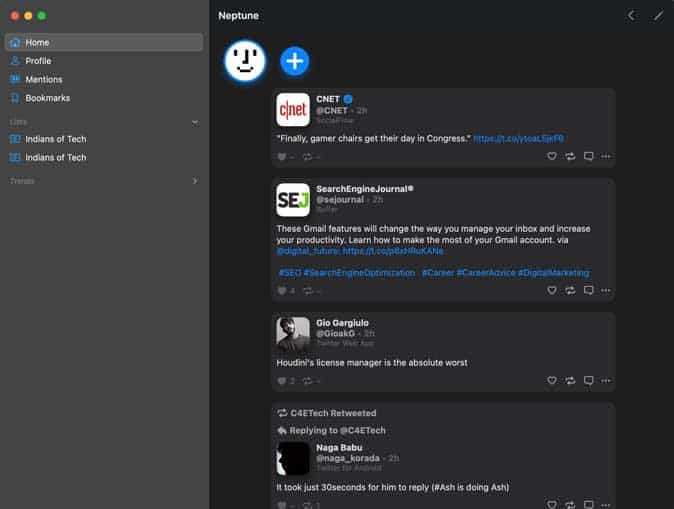Click the @naga_korada handle
The width and height of the screenshot is (674, 509).
348,459
